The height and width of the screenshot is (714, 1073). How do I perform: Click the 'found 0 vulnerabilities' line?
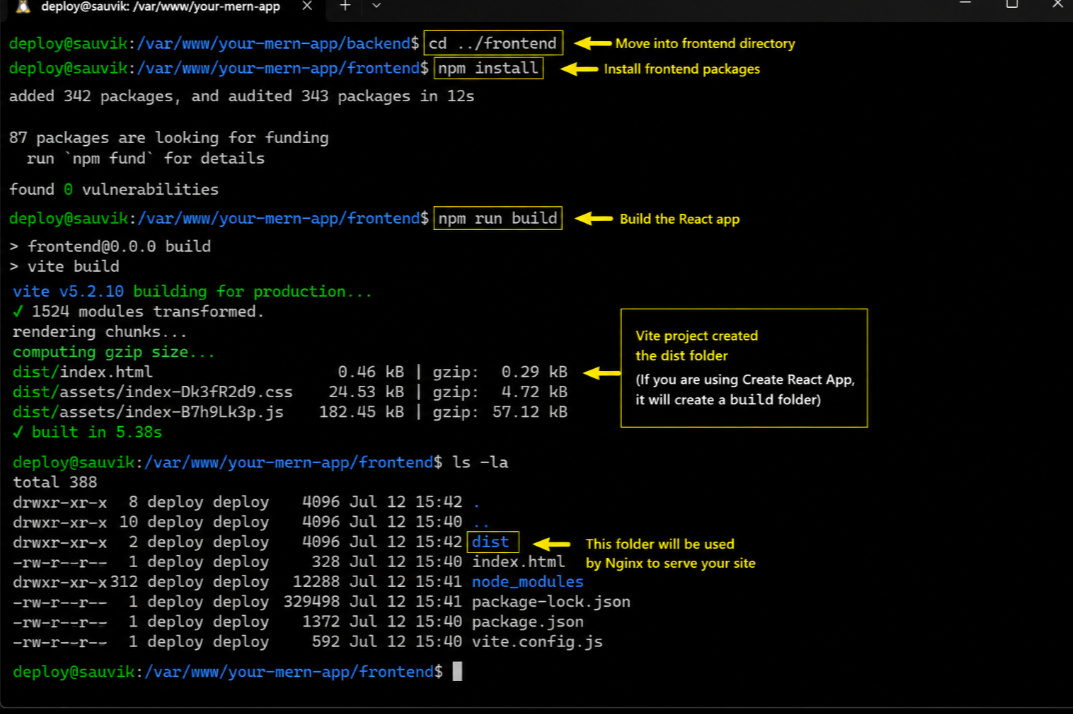pyautogui.click(x=114, y=190)
